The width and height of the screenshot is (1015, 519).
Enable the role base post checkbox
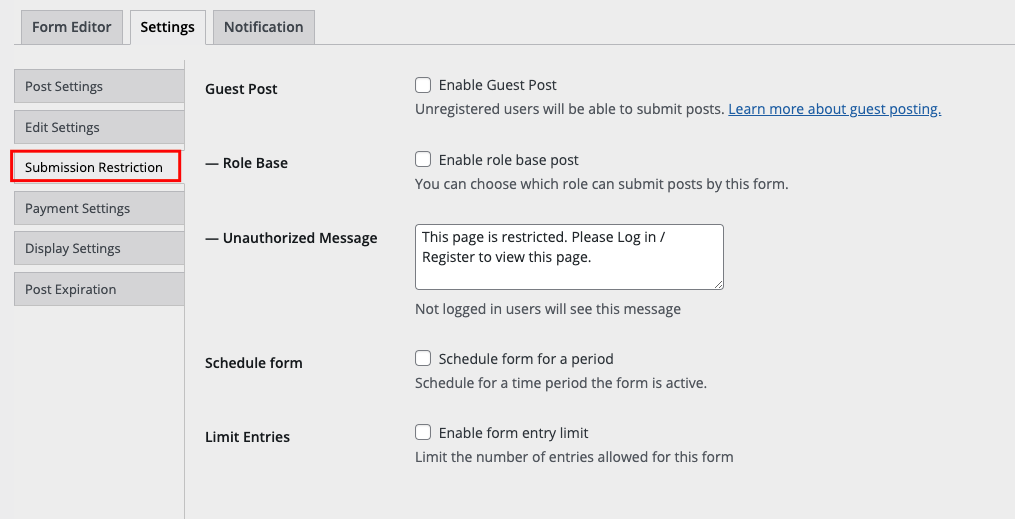coord(423,159)
